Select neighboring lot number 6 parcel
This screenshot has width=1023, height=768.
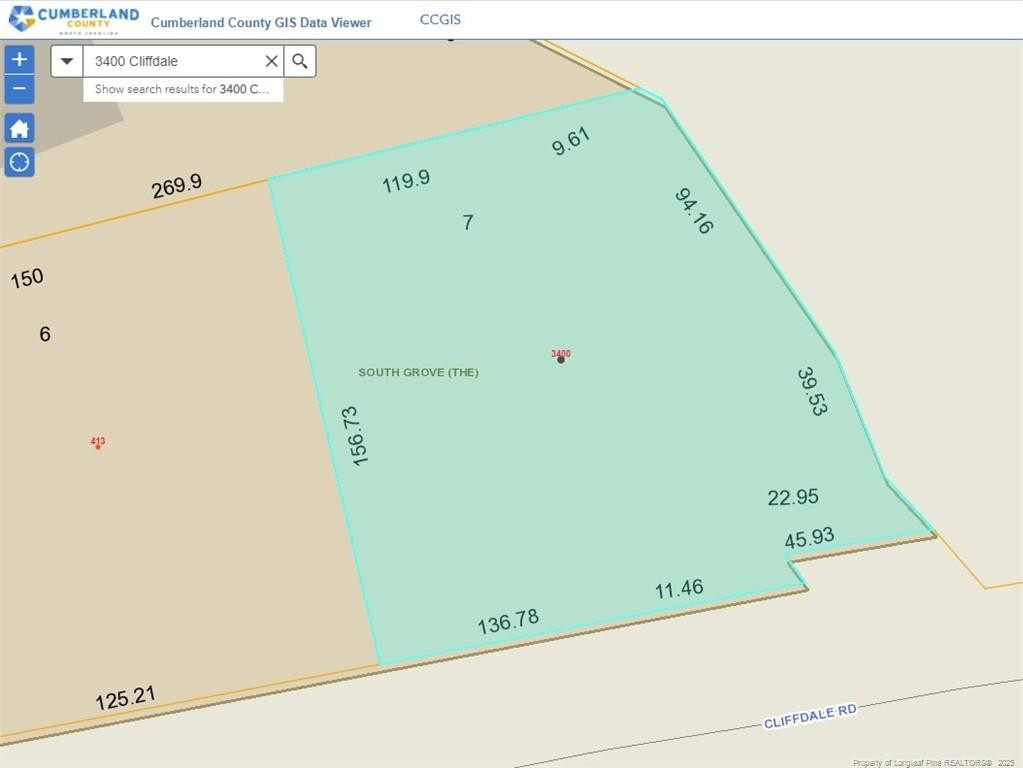tap(45, 334)
